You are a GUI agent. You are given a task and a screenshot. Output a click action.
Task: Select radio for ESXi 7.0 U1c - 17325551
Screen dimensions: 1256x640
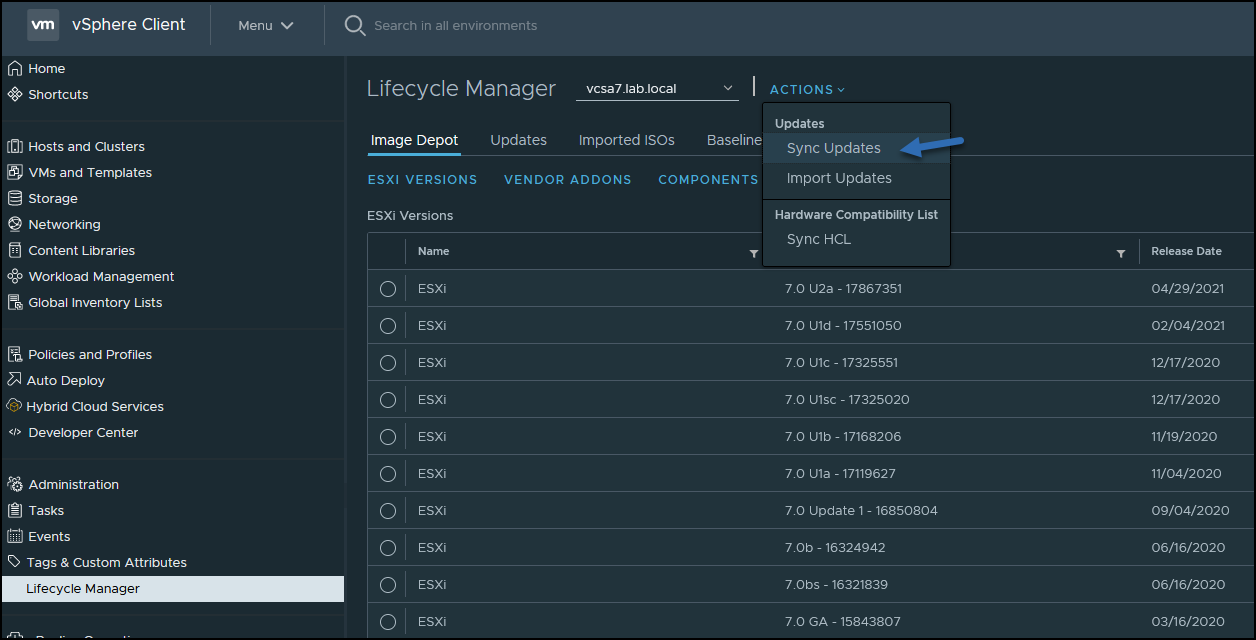pyautogui.click(x=388, y=363)
